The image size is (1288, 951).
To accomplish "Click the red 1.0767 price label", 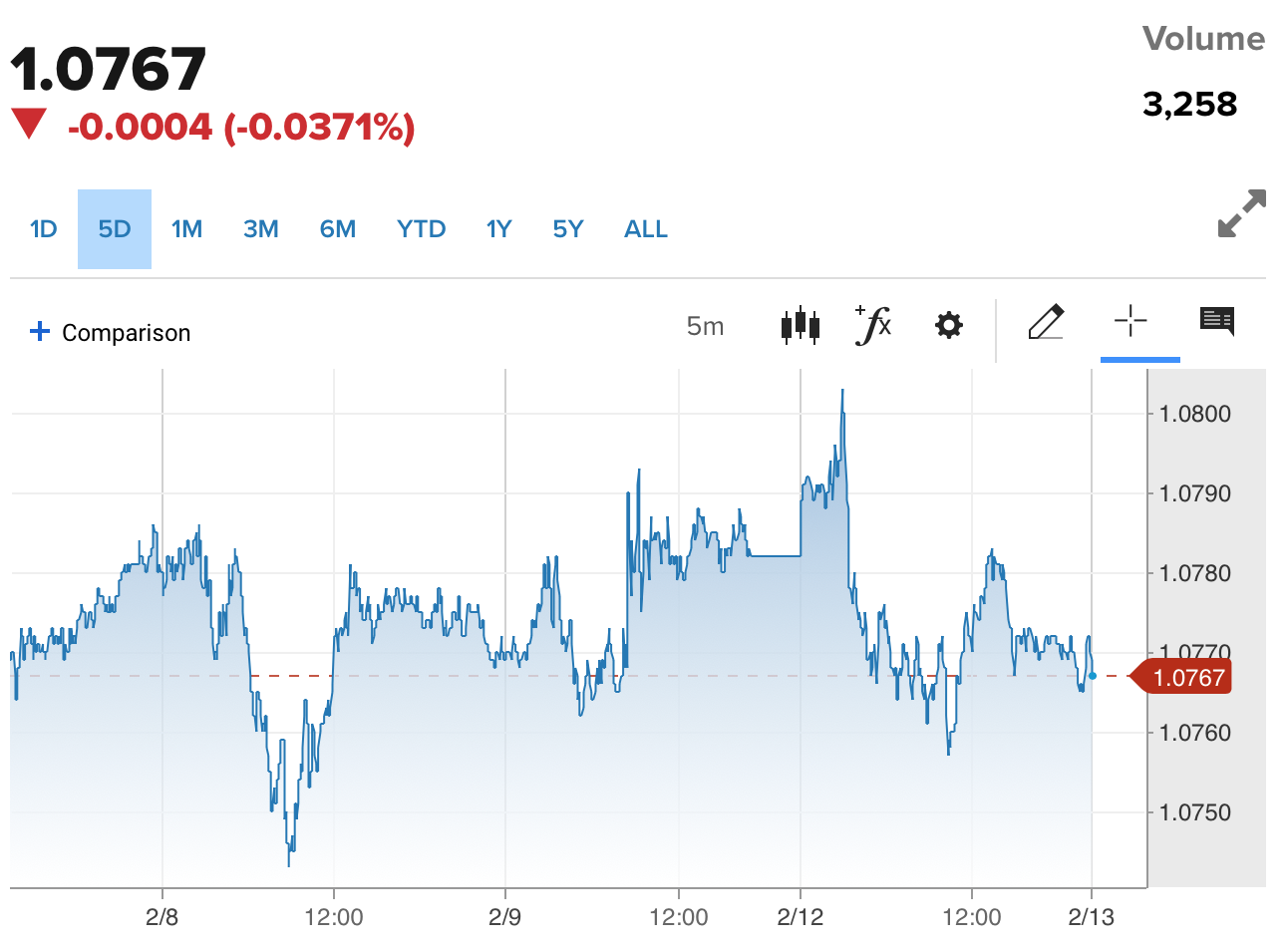I will [x=1186, y=678].
